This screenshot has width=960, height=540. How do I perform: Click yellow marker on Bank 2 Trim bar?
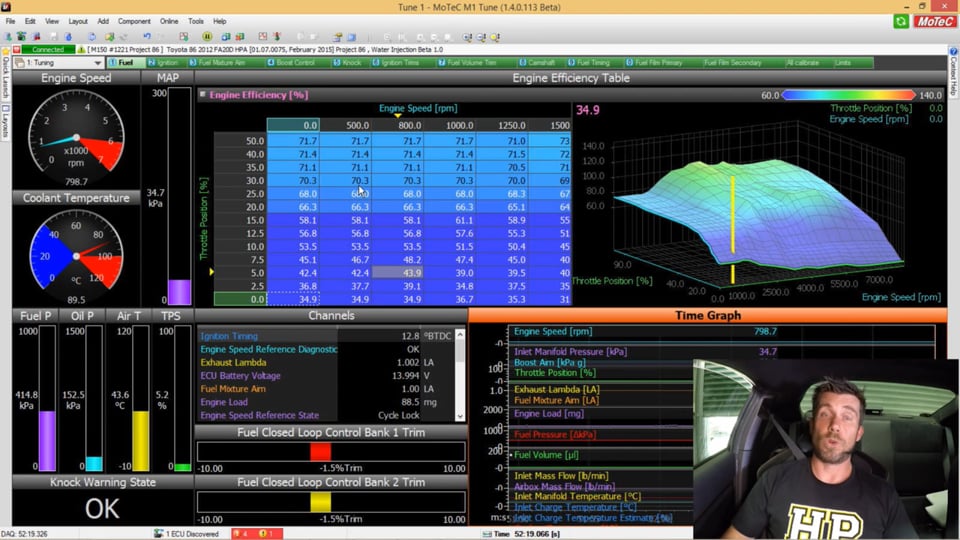click(320, 502)
